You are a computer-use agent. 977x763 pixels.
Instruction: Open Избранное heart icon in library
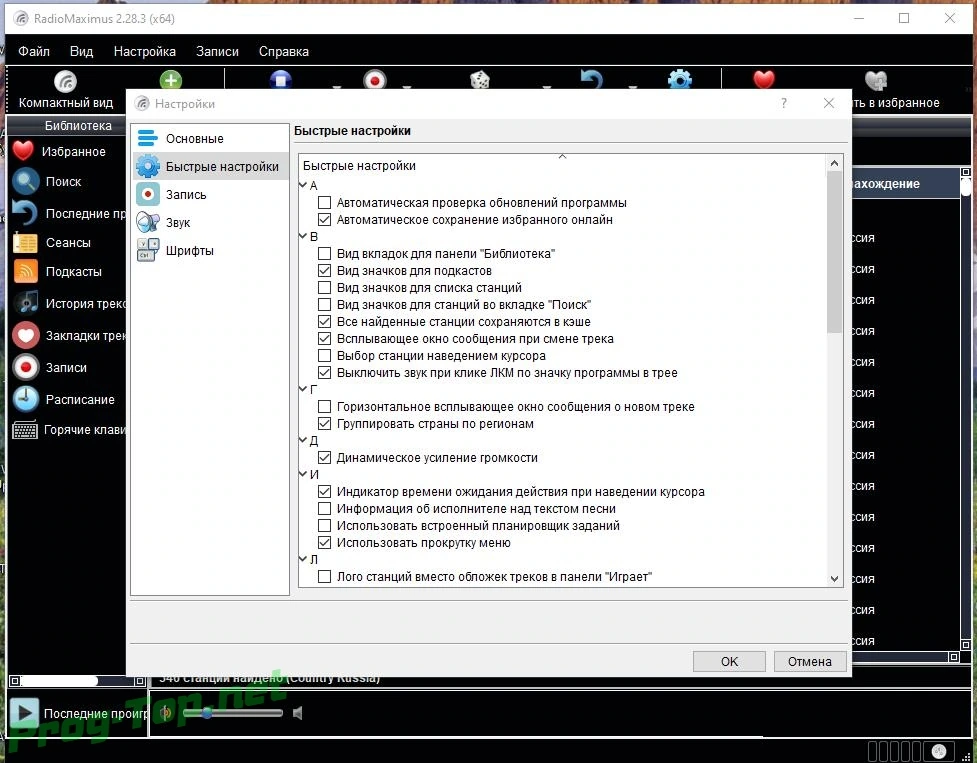tap(23, 151)
